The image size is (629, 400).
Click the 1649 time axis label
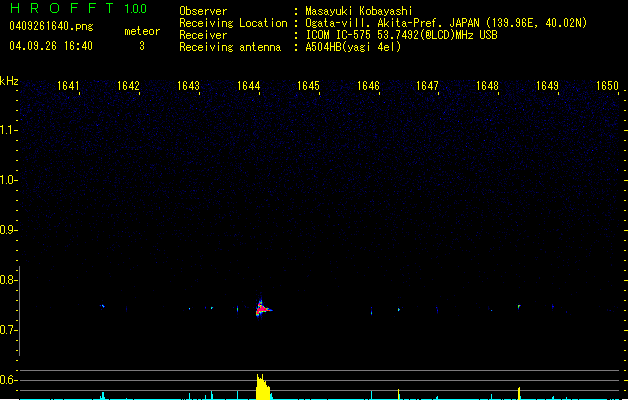[x=547, y=86]
